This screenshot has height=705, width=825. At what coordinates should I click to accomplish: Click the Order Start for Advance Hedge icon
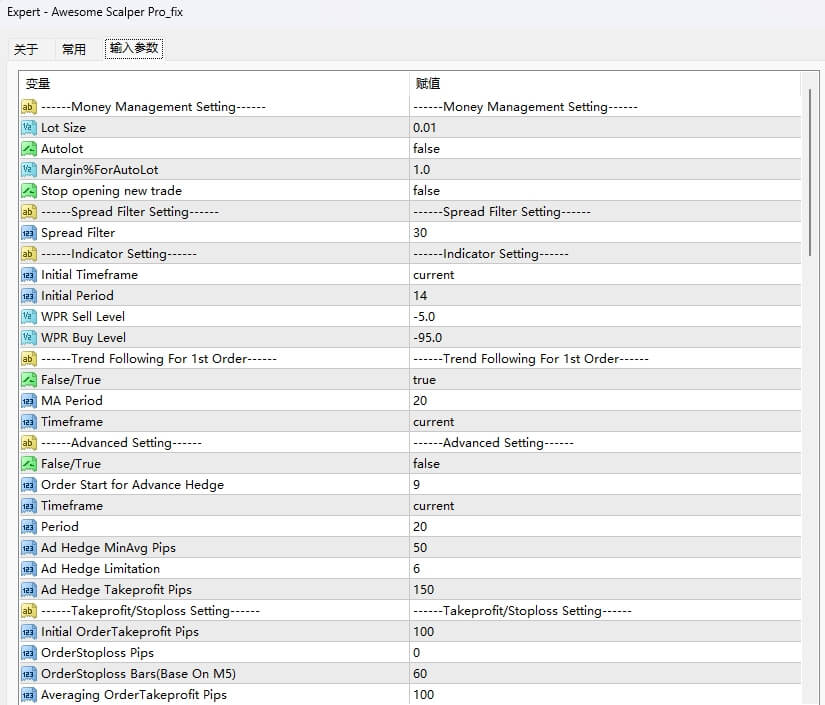(x=28, y=485)
